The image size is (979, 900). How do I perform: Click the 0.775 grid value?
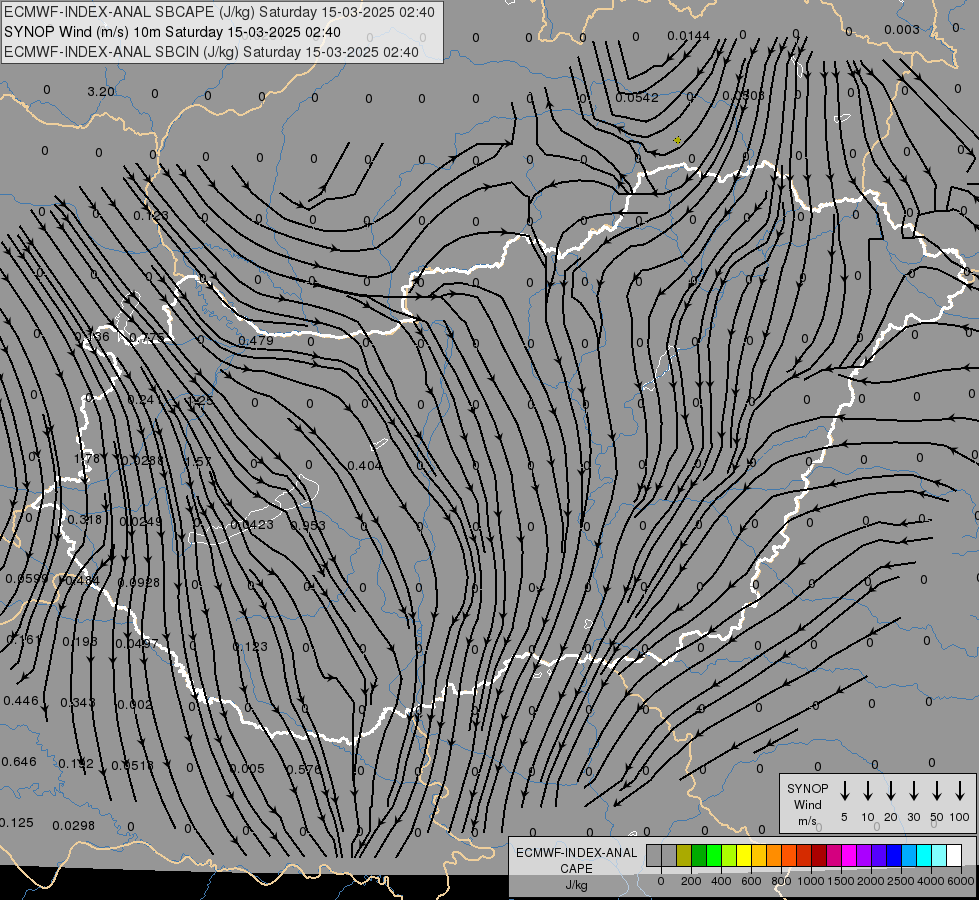(x=147, y=338)
